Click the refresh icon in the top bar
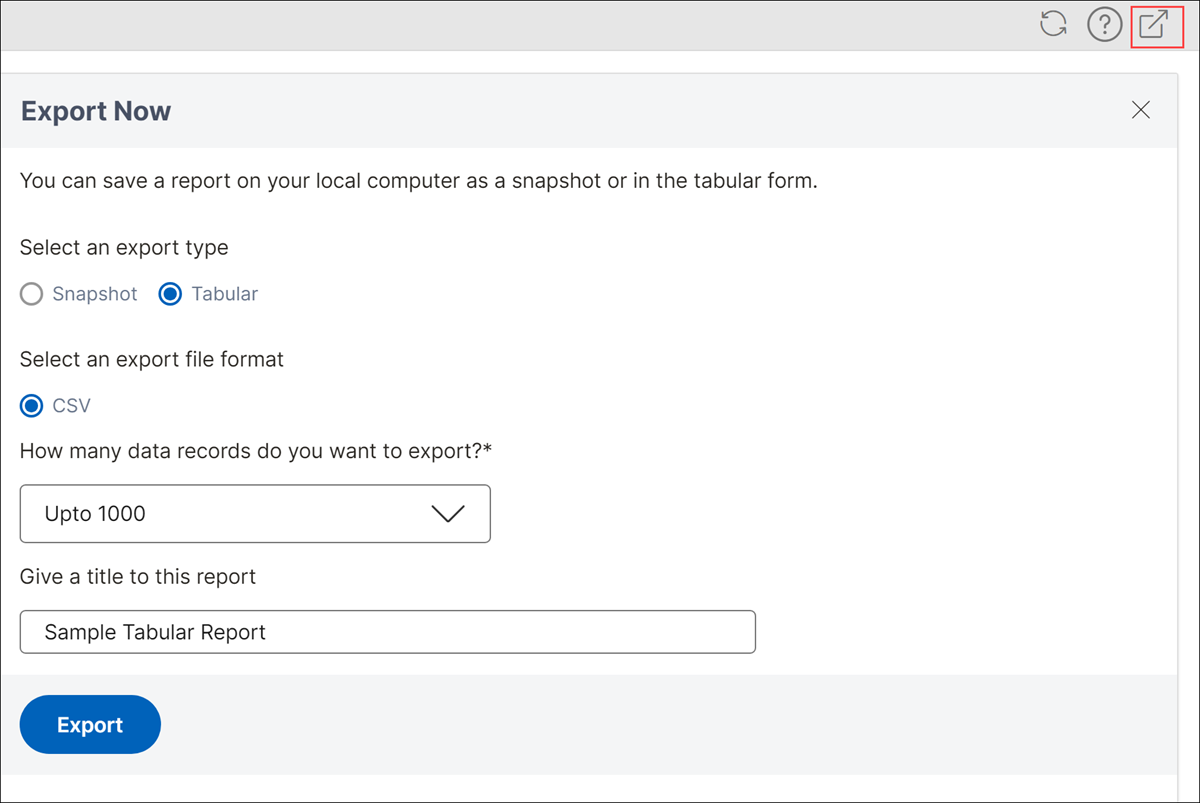This screenshot has width=1200, height=803. coord(1053,24)
